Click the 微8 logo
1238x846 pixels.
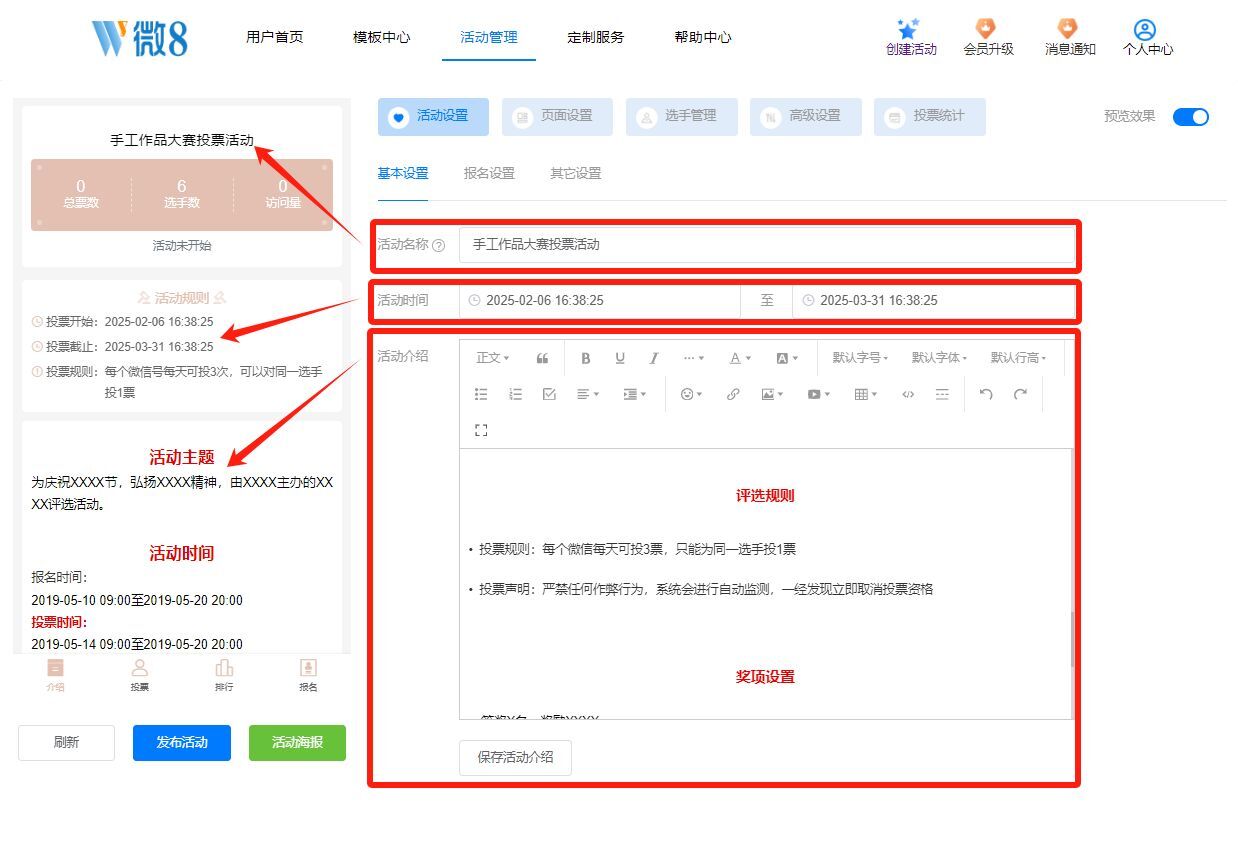pyautogui.click(x=140, y=38)
